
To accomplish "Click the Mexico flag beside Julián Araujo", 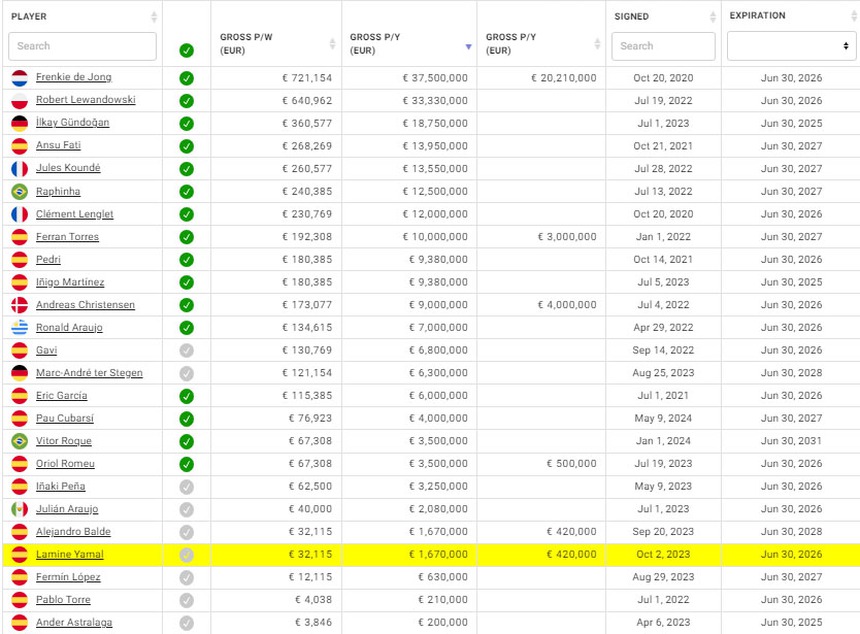I will pos(19,509).
